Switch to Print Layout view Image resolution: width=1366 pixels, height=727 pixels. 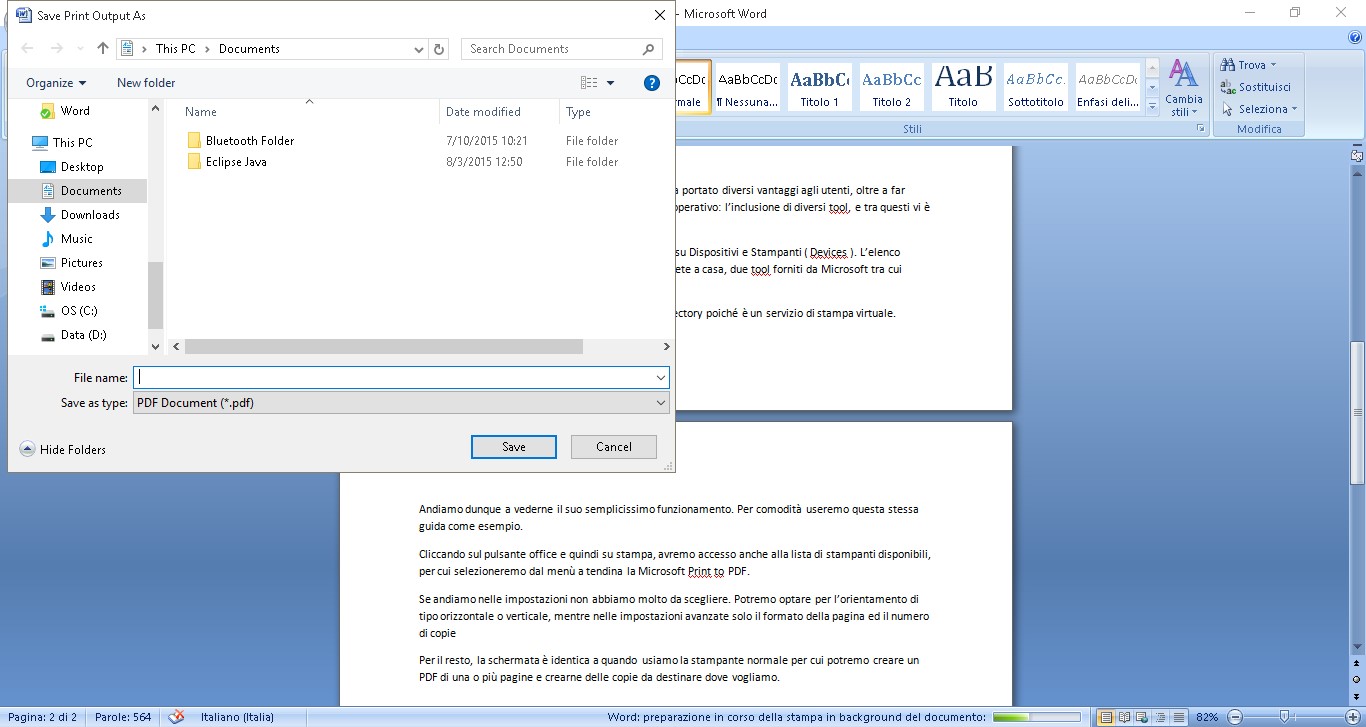[1106, 717]
